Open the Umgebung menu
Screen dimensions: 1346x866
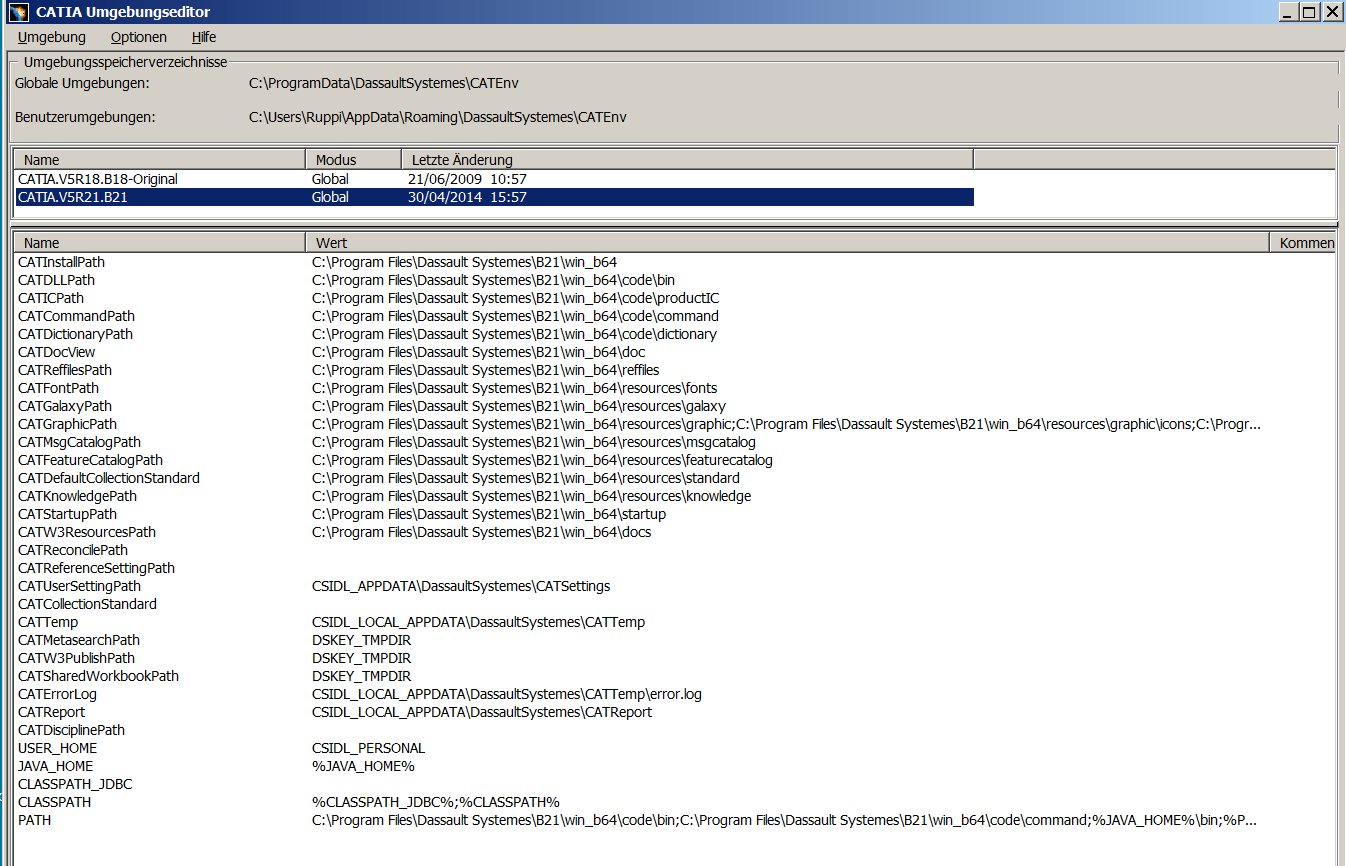pyautogui.click(x=52, y=37)
